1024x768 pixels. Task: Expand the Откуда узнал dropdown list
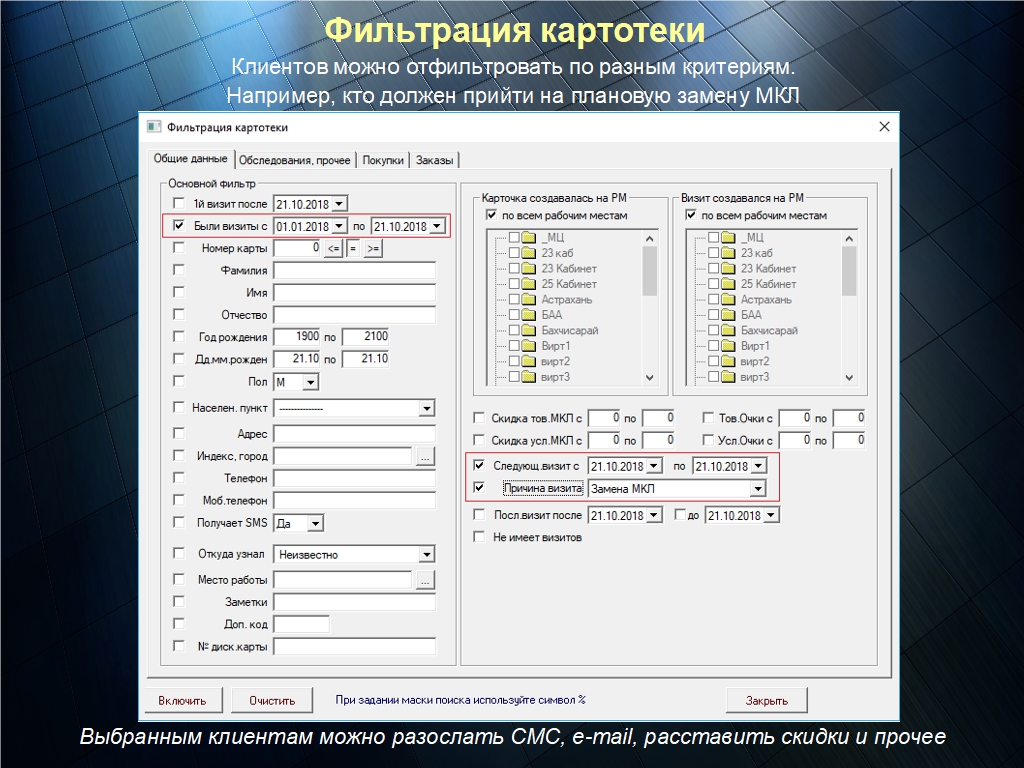[427, 554]
